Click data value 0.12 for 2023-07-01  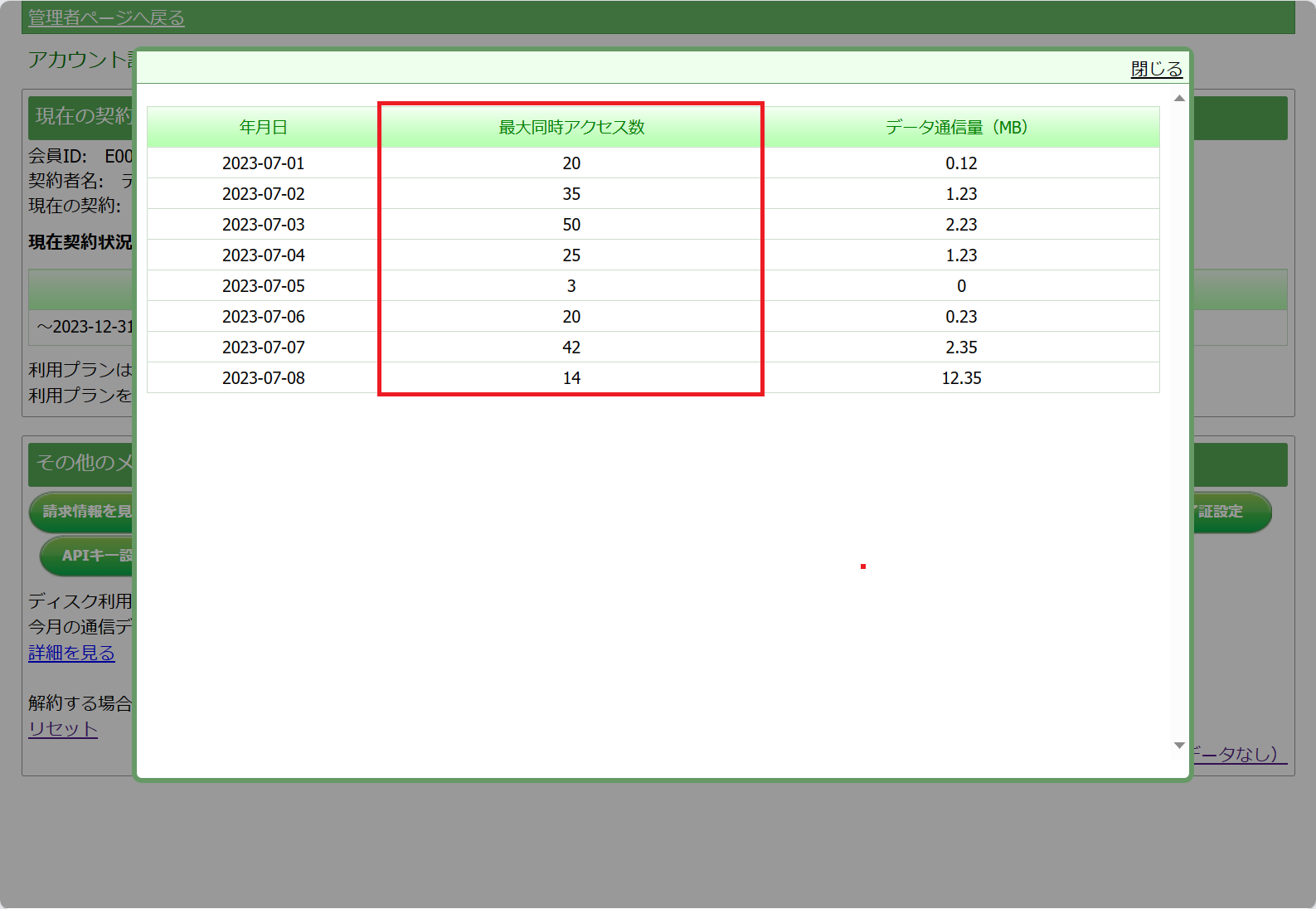point(961,163)
